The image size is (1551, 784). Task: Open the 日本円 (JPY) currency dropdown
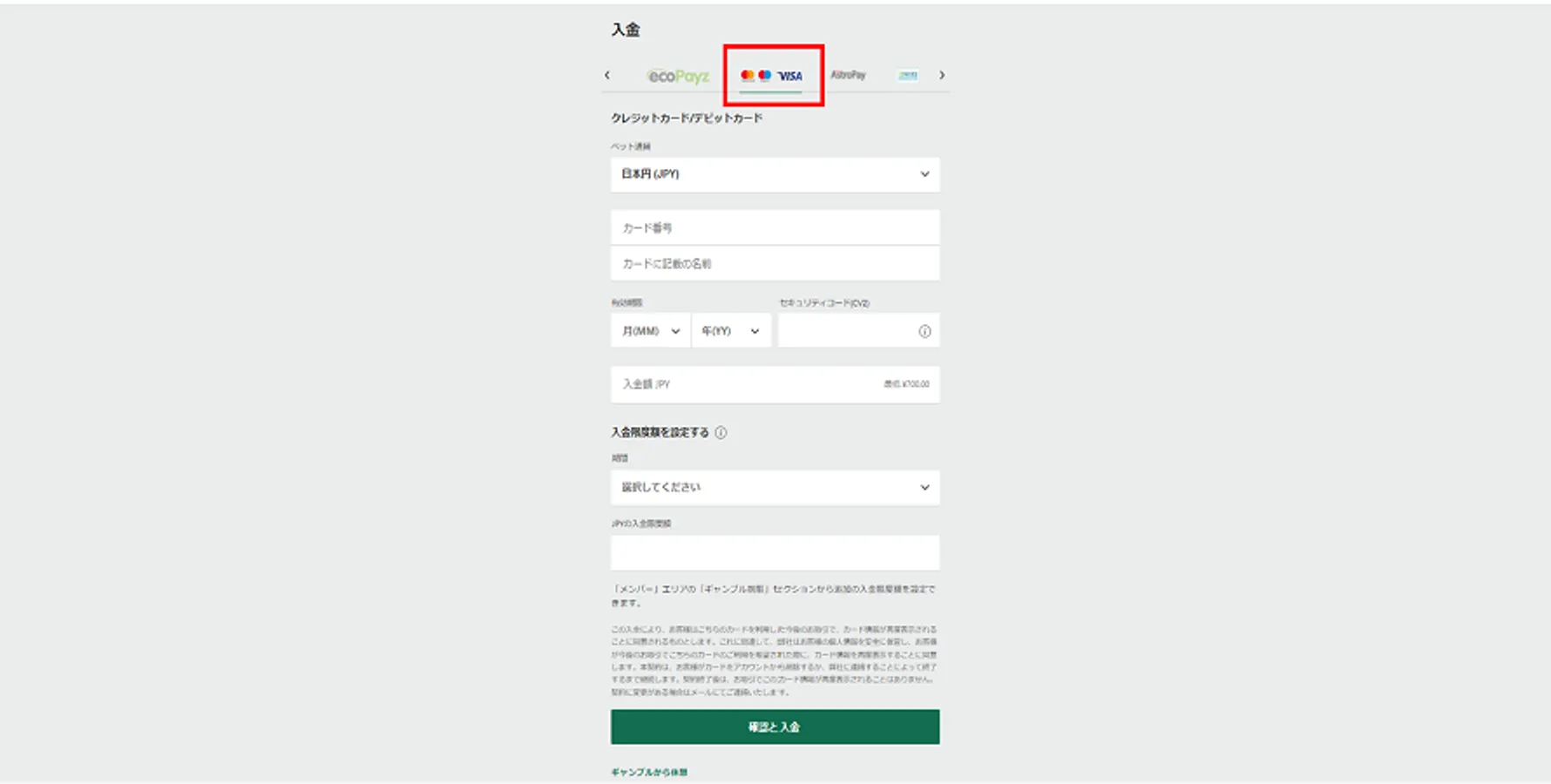click(x=775, y=174)
